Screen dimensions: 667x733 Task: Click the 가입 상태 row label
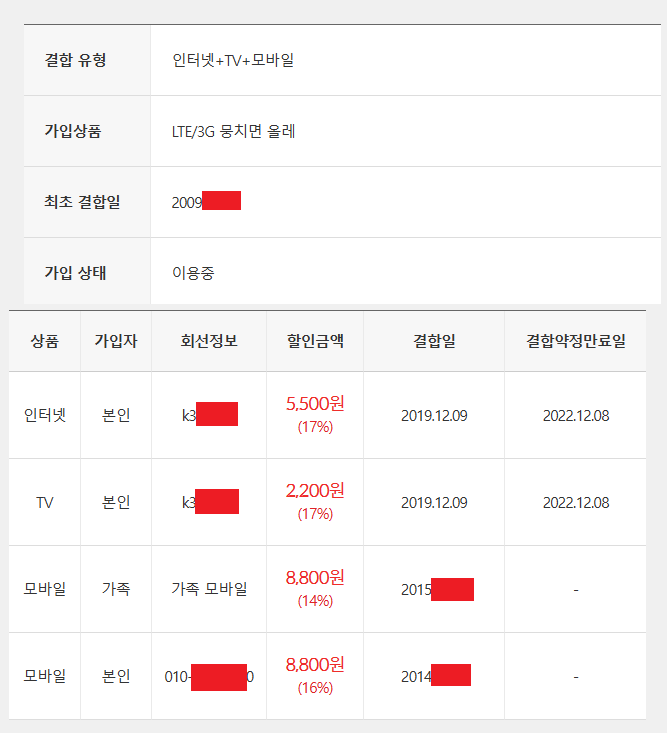75,273
